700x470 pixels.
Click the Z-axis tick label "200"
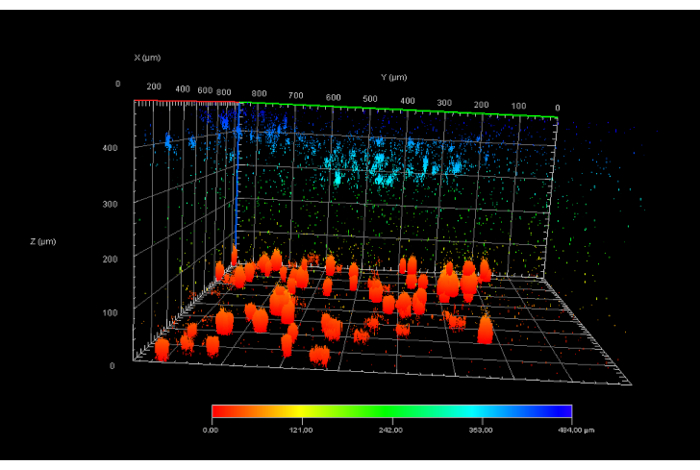[110, 259]
